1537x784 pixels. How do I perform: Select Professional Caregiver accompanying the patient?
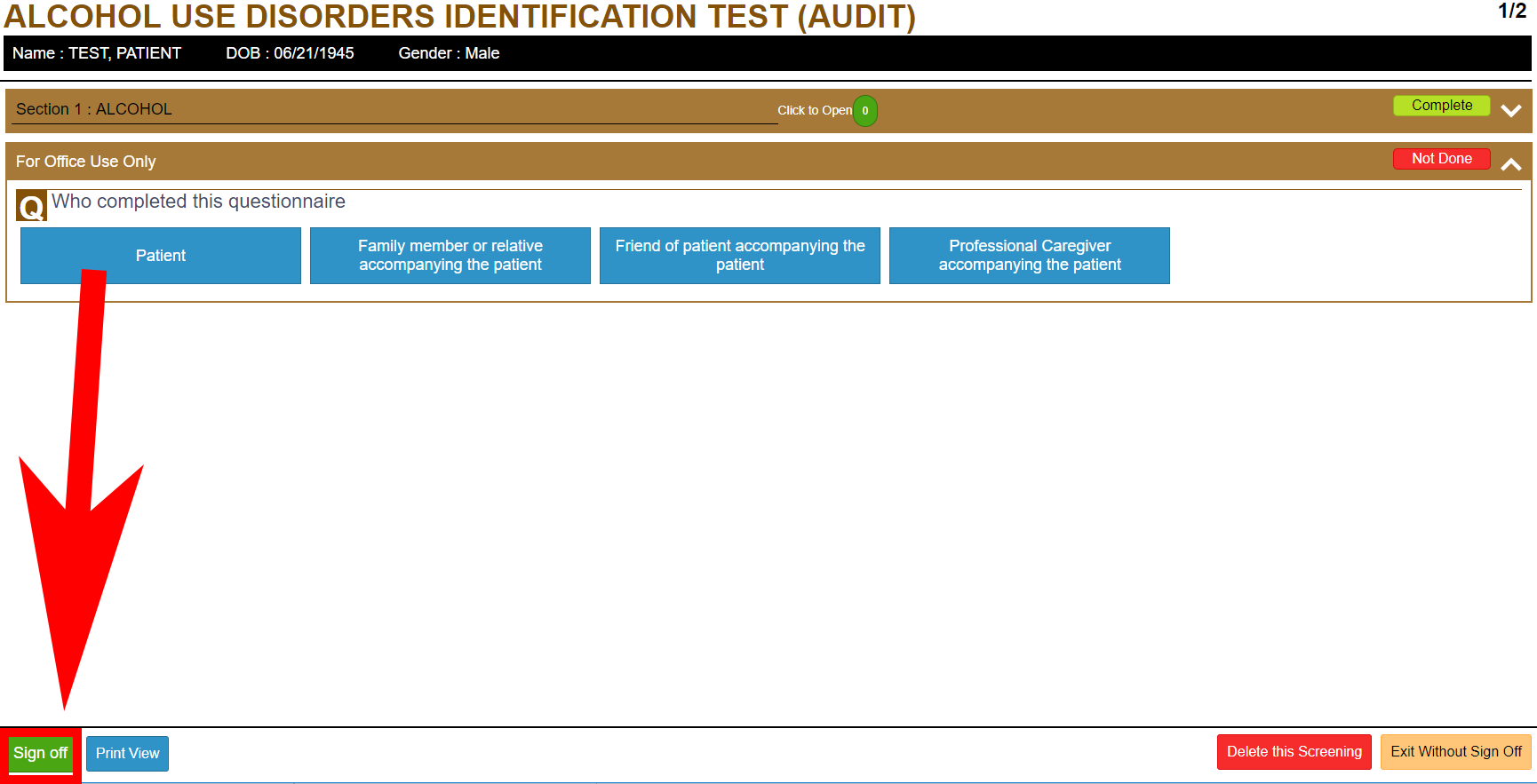[1029, 256]
